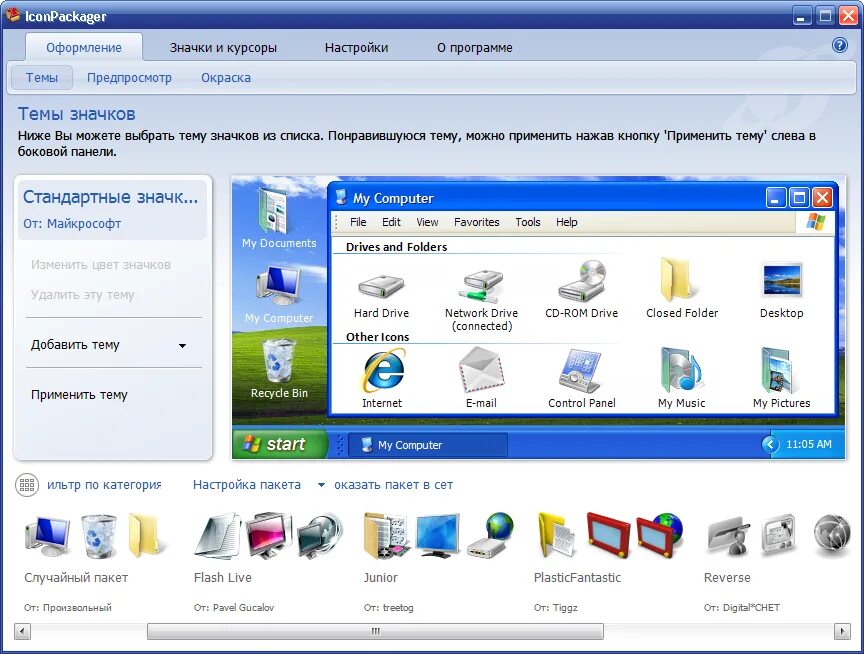864x654 pixels.
Task: Open the Favorites menu in preview window
Action: point(477,222)
